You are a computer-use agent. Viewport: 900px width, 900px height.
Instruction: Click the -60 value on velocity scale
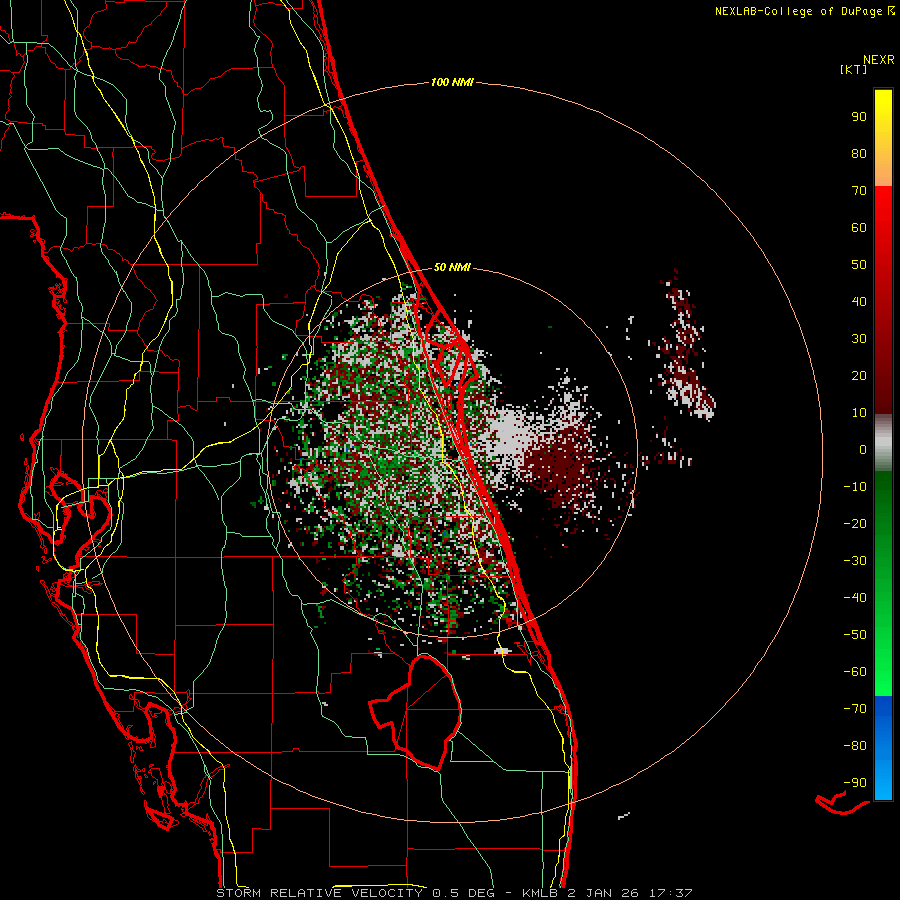tap(855, 672)
